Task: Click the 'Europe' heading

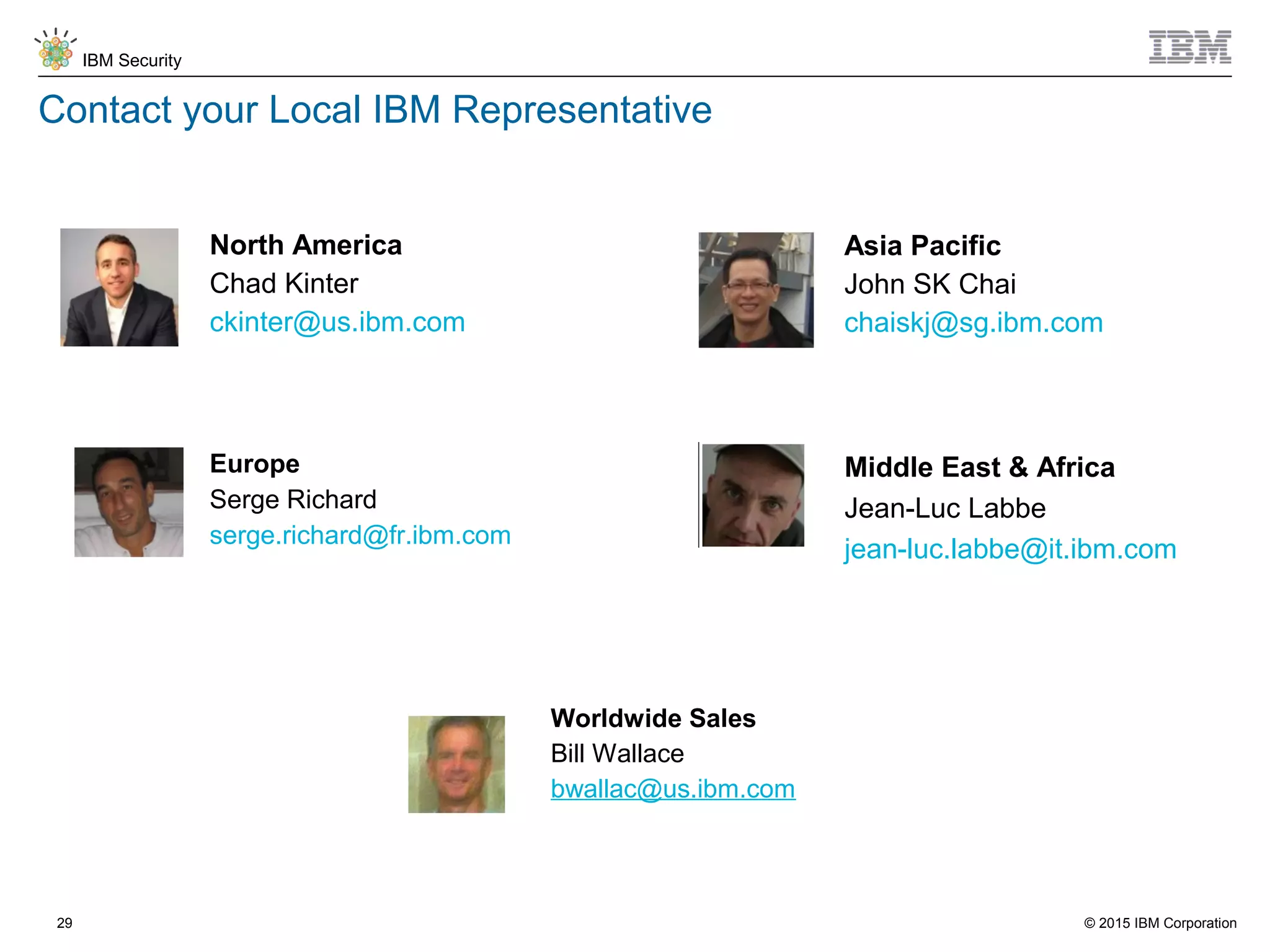Action: coord(254,464)
